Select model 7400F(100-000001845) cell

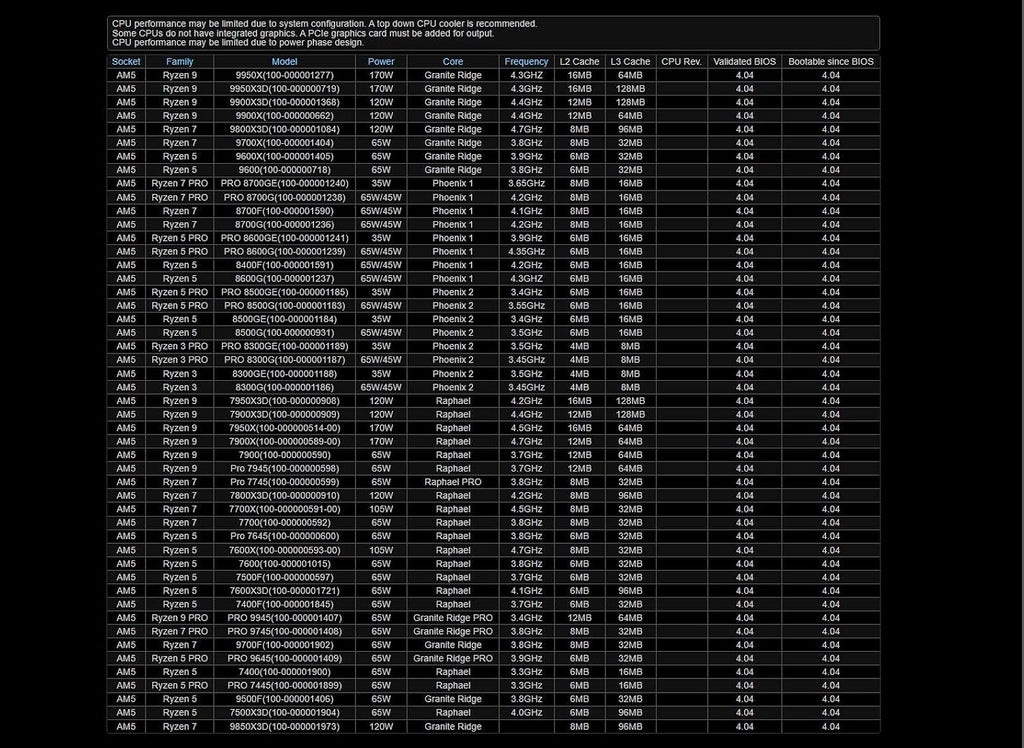coord(285,604)
